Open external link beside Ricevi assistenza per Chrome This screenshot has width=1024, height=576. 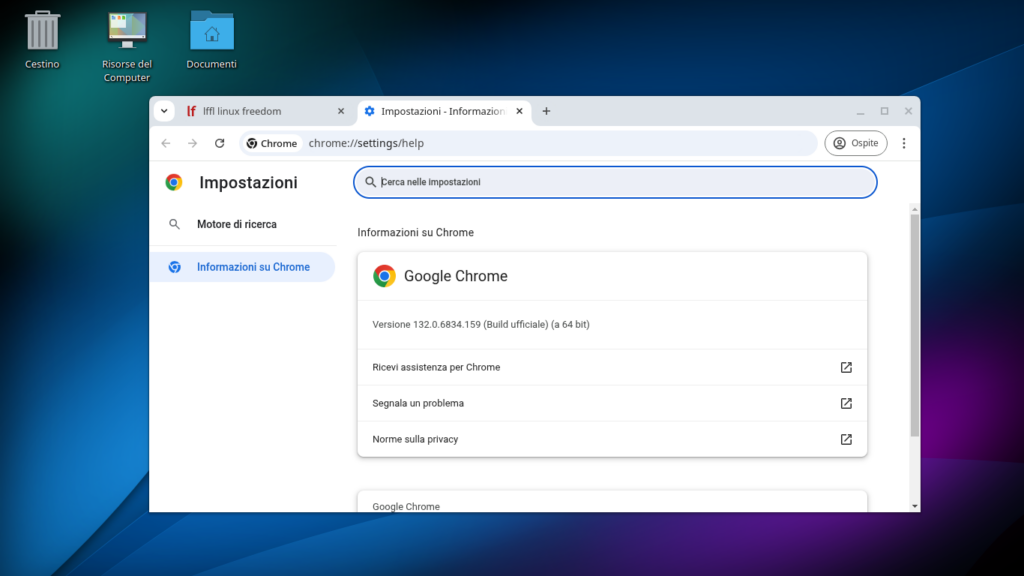click(x=846, y=367)
